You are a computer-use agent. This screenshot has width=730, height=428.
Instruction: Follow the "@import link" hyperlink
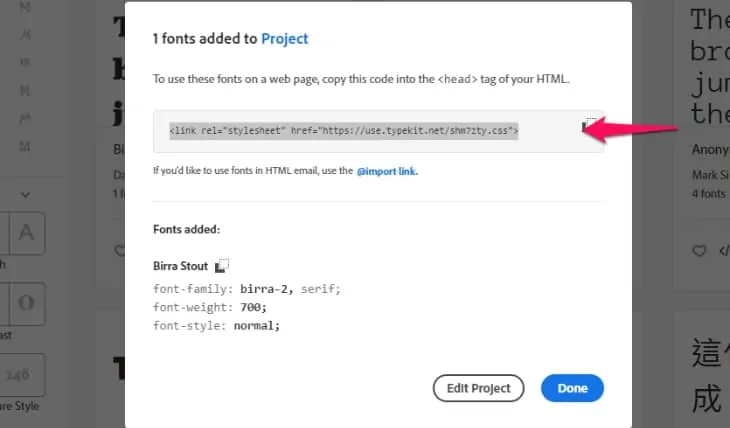coord(387,171)
